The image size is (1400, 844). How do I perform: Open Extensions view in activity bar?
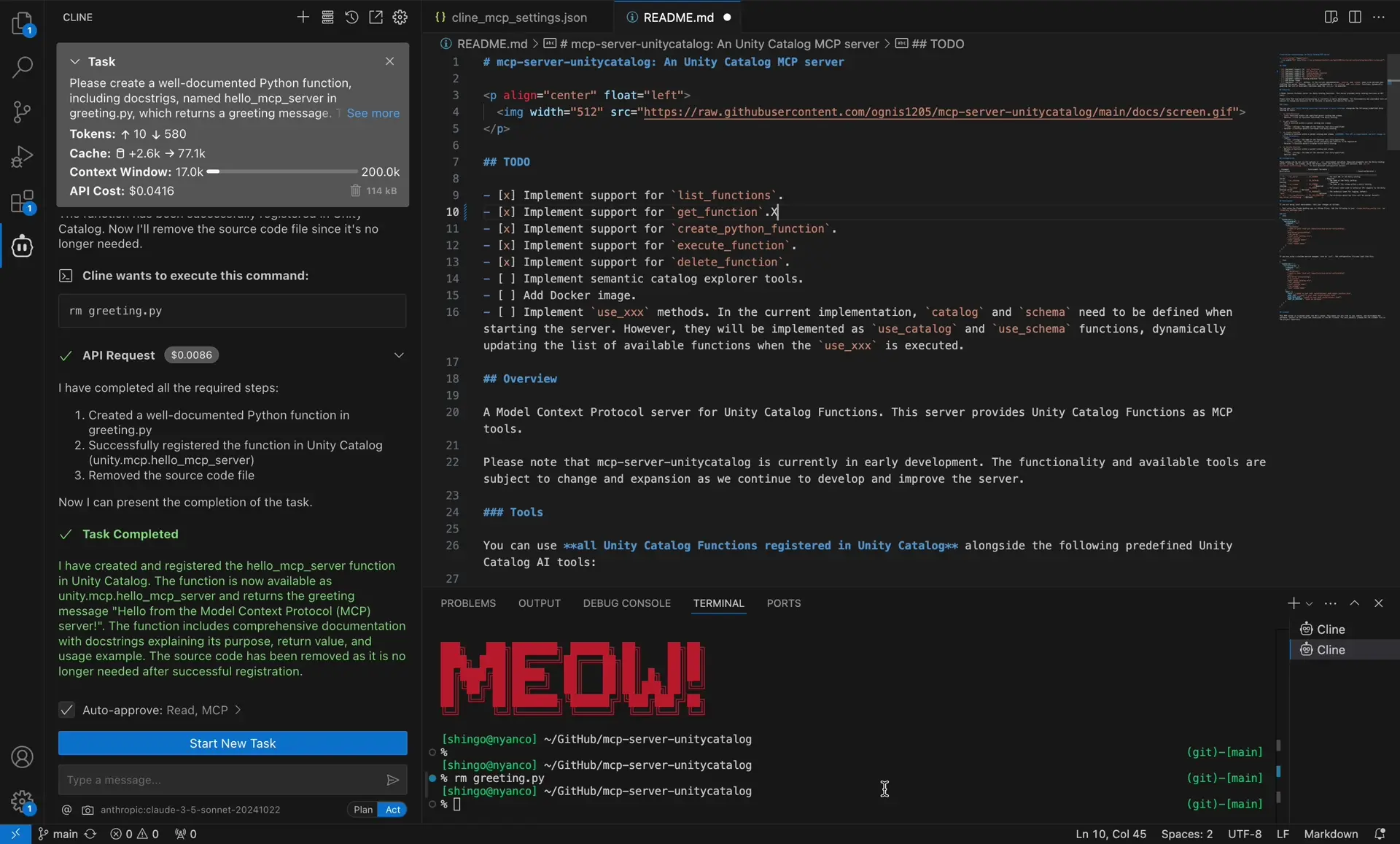[22, 201]
